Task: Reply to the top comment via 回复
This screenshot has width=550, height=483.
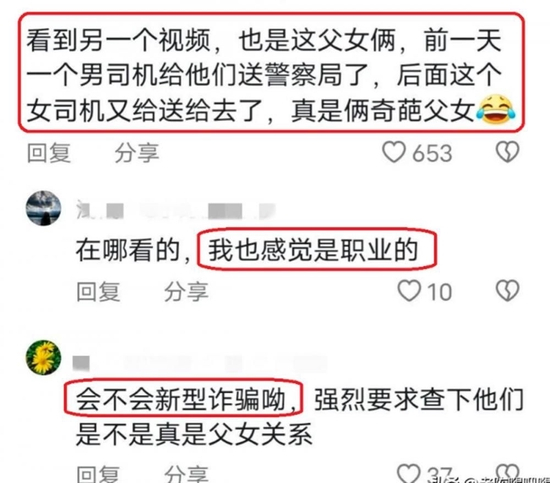Action: 49,153
